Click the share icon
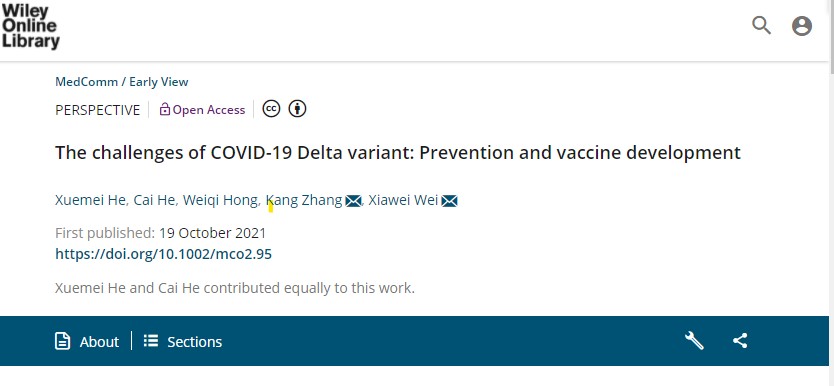The image size is (834, 386). (x=740, y=340)
